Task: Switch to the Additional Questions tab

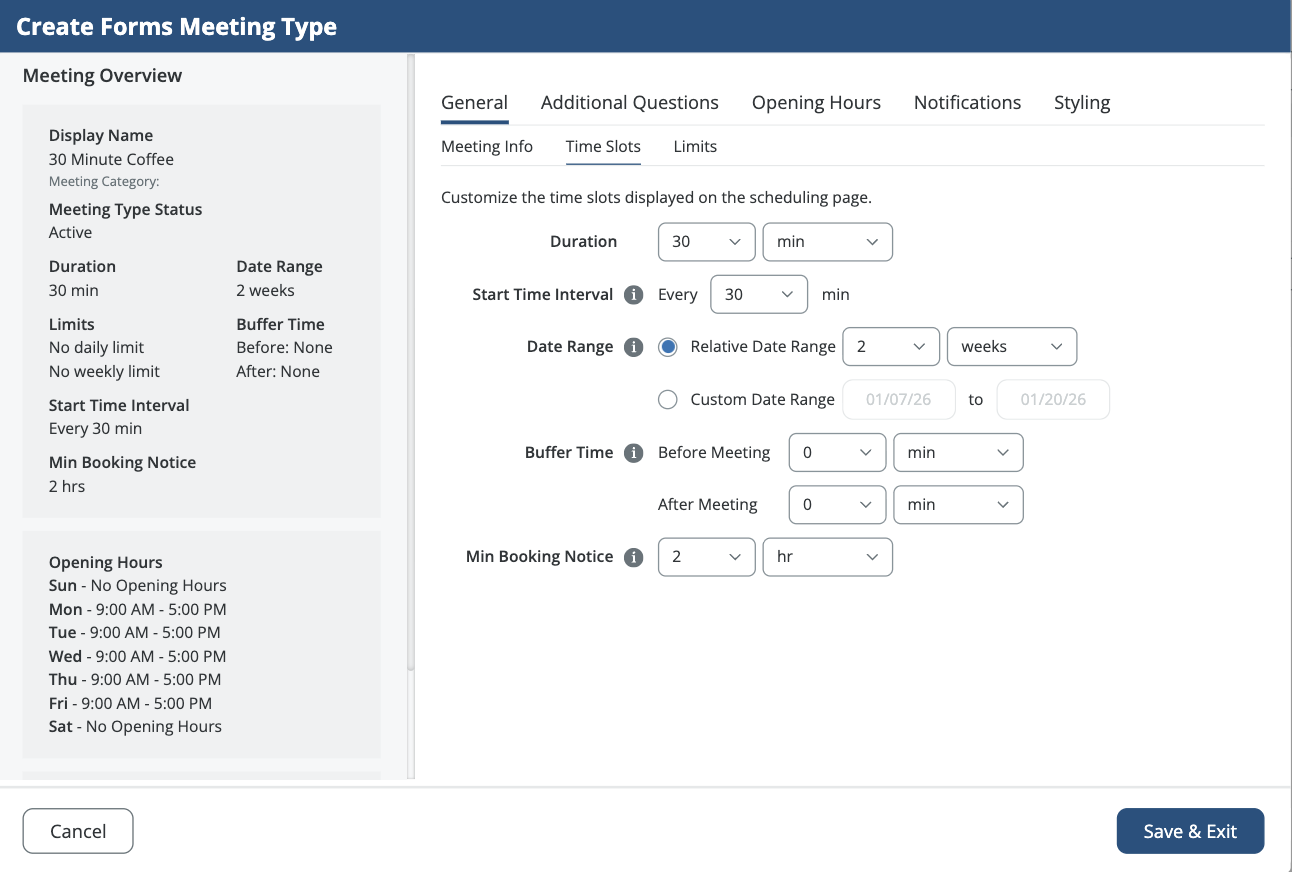Action: tap(629, 103)
